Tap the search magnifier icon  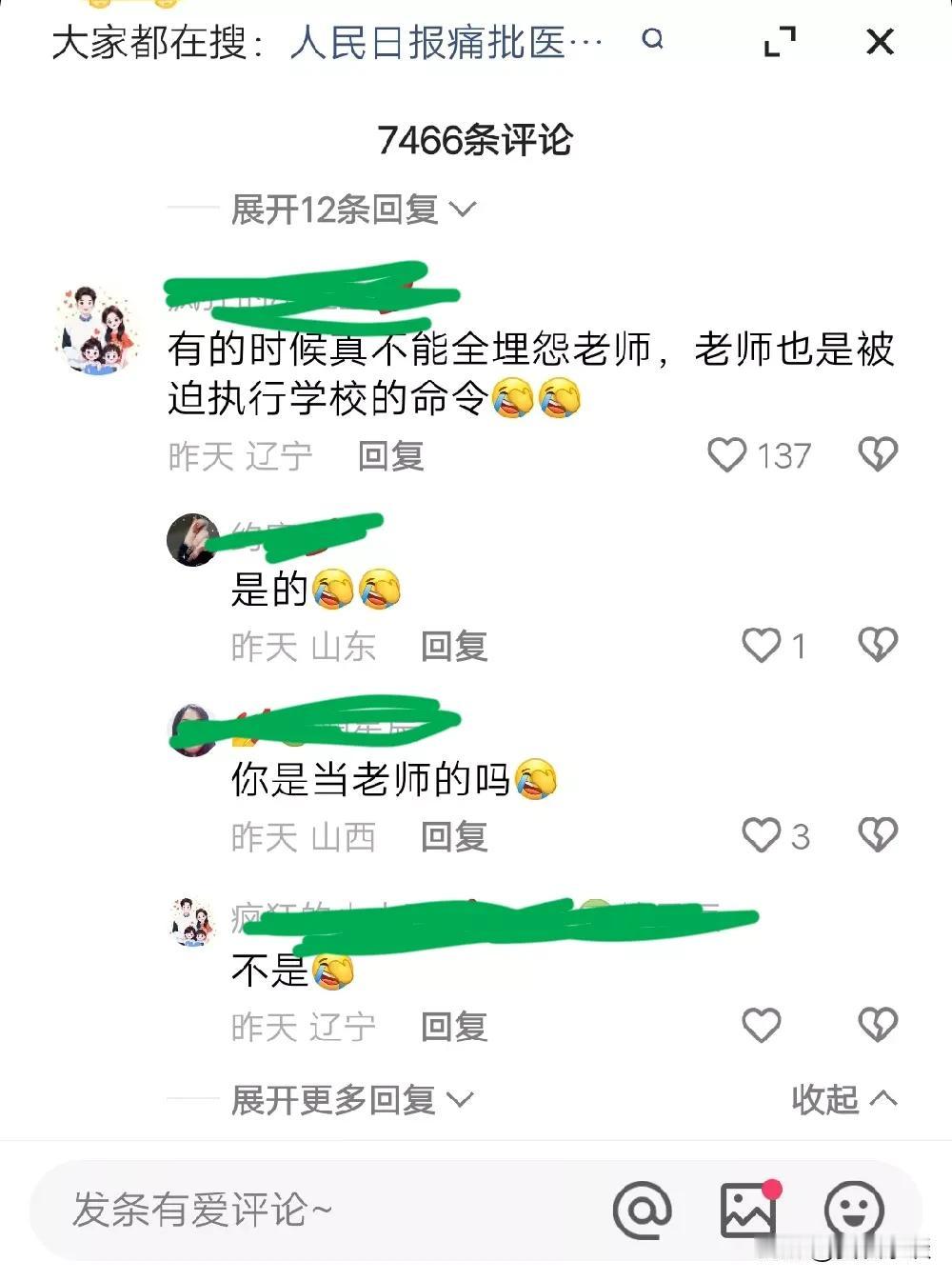652,39
